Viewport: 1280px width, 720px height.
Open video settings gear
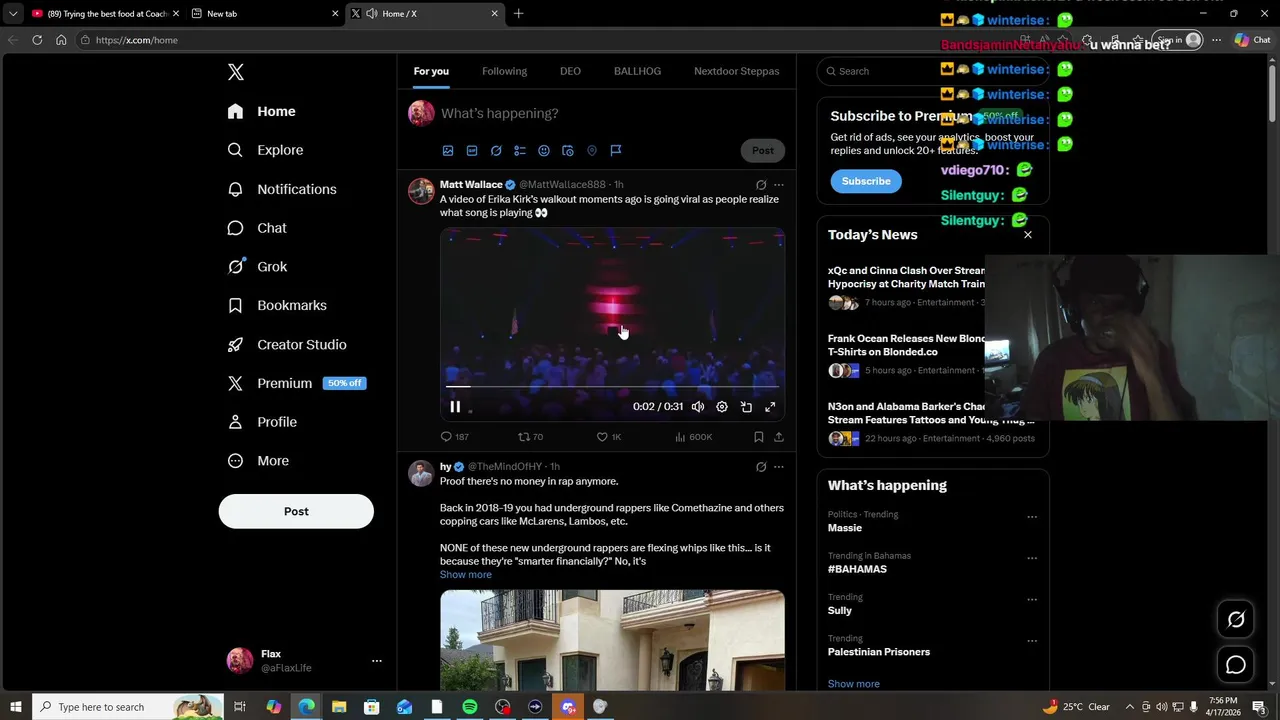coord(722,407)
